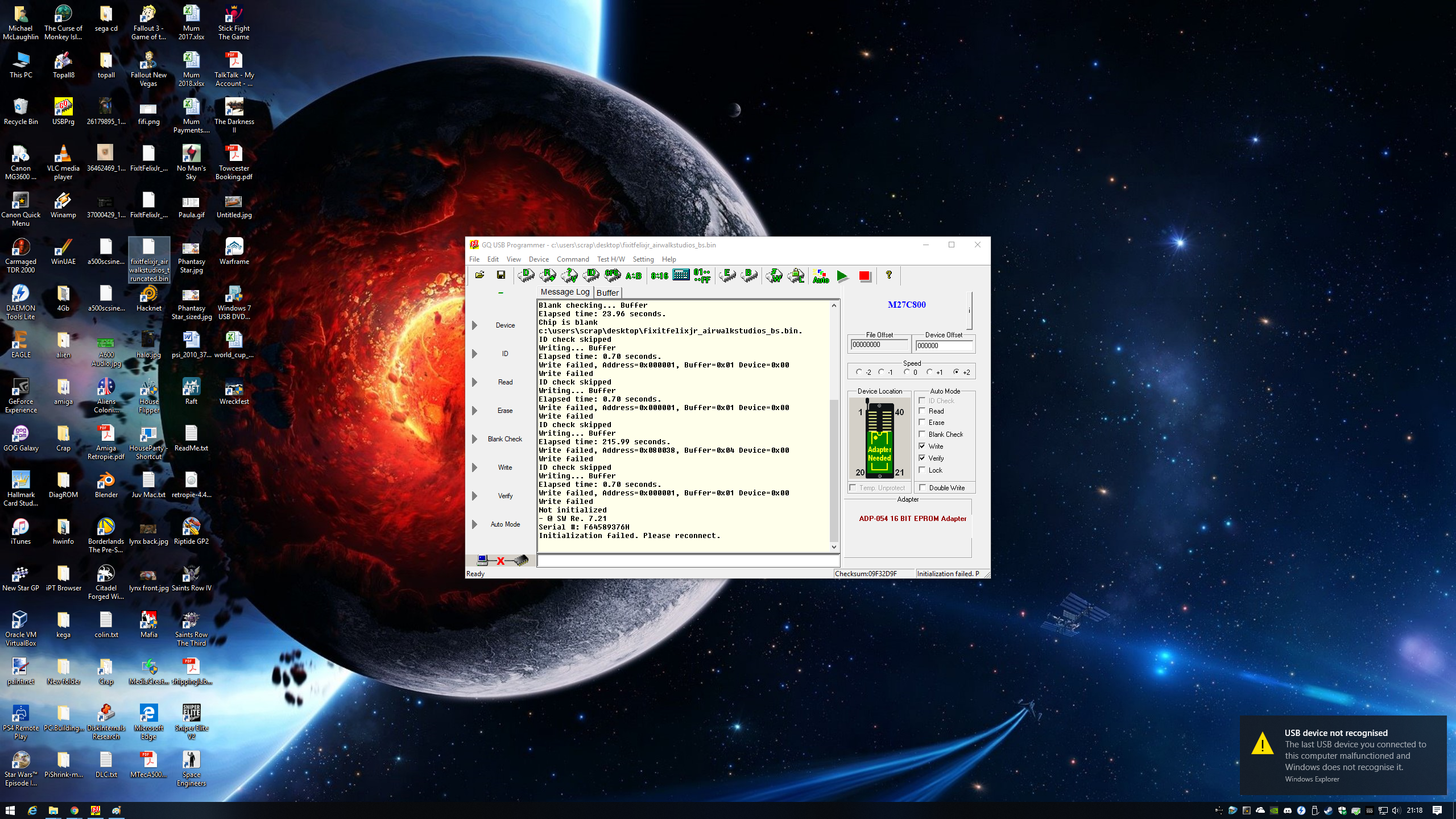
Task: Expand the Erase arrow in sidebar
Action: tap(474, 411)
